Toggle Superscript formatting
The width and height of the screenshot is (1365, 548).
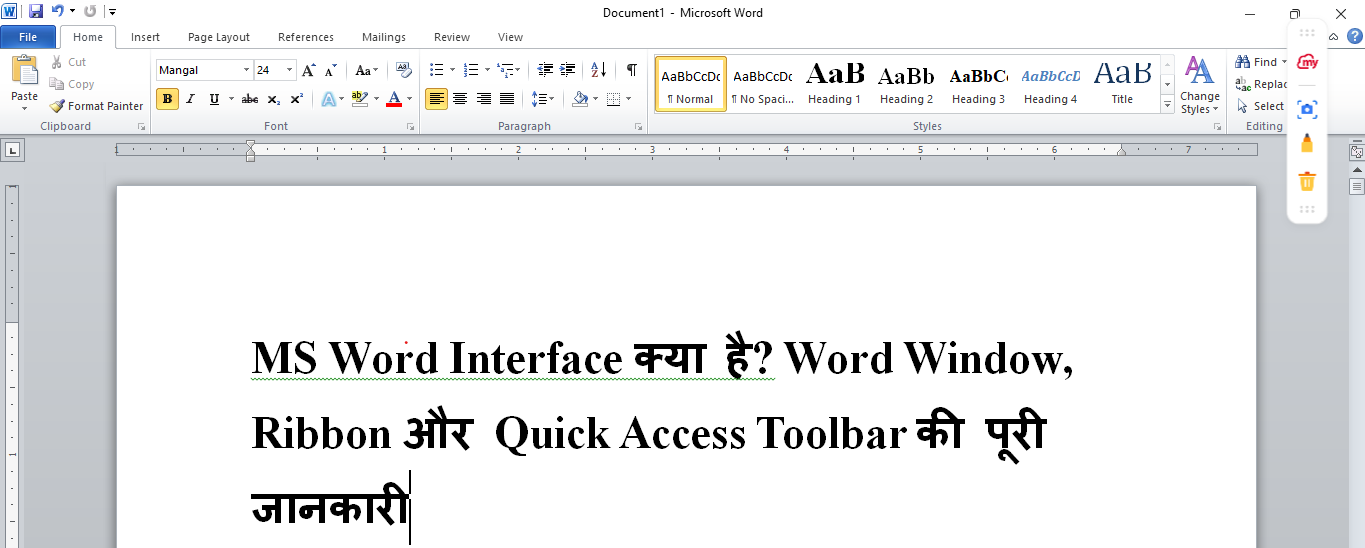[x=297, y=99]
